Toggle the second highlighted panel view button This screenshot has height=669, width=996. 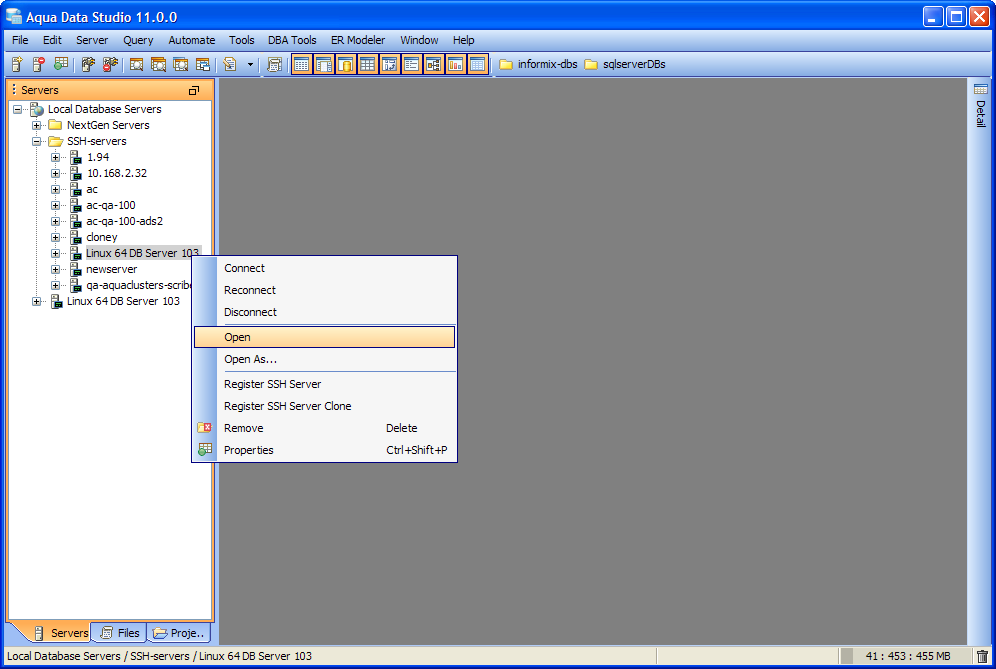click(324, 64)
